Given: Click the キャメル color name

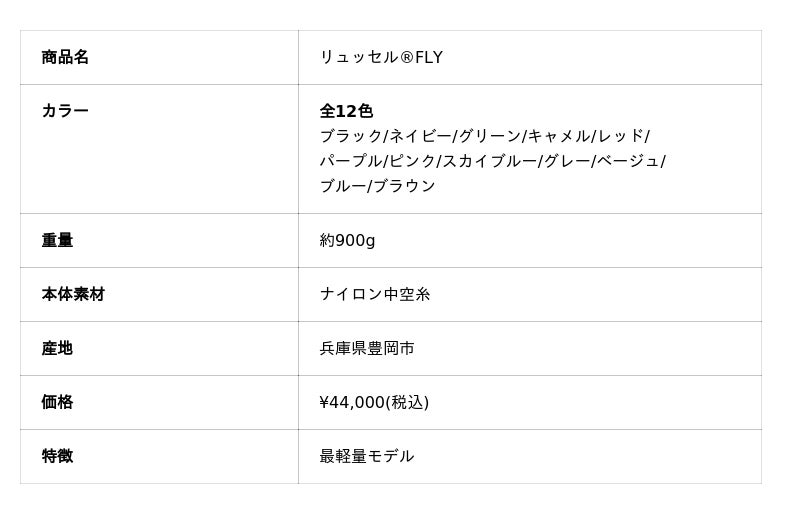Looking at the screenshot, I should coord(559,136).
